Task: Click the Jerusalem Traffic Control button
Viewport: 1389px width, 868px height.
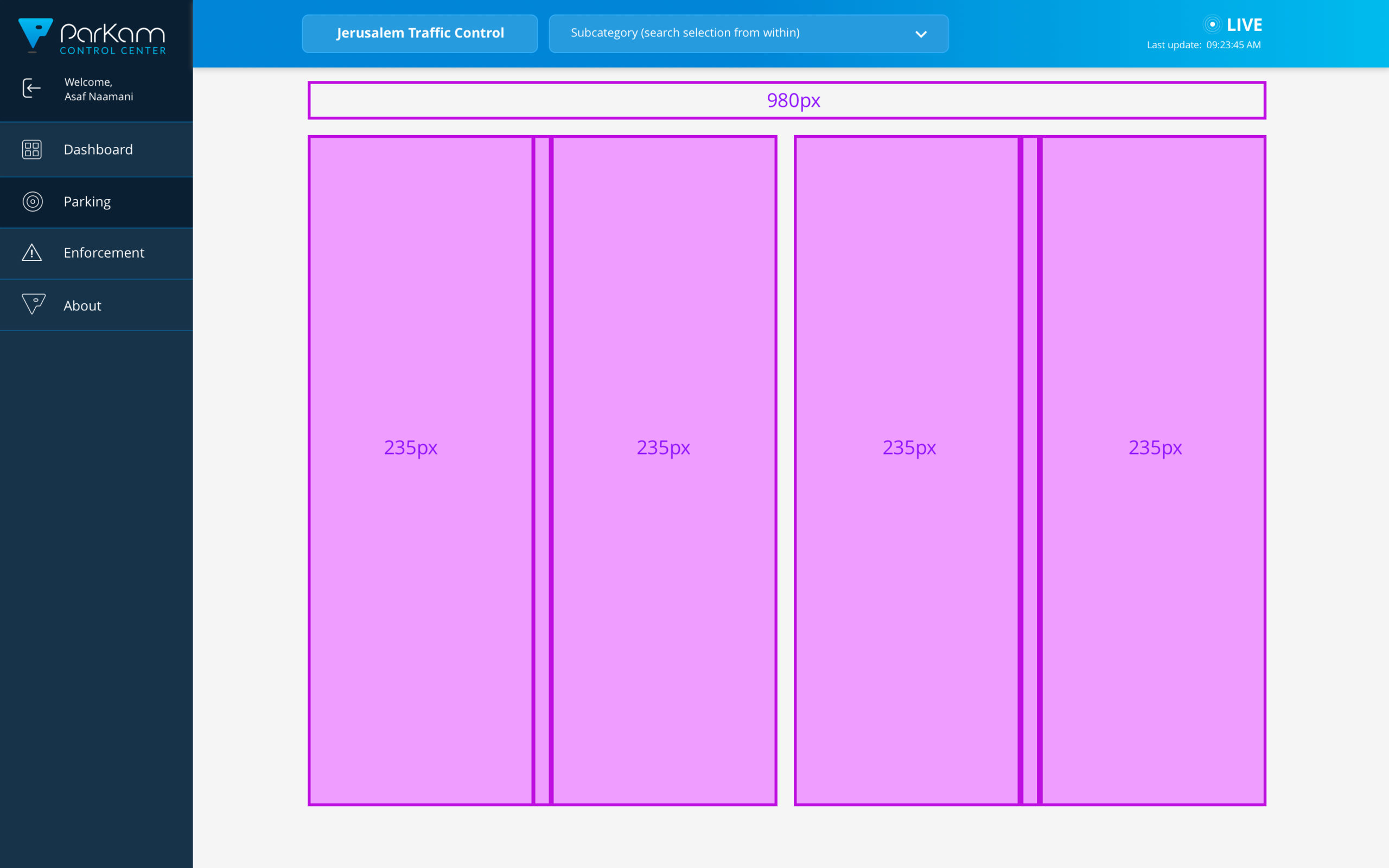Action: click(x=419, y=33)
